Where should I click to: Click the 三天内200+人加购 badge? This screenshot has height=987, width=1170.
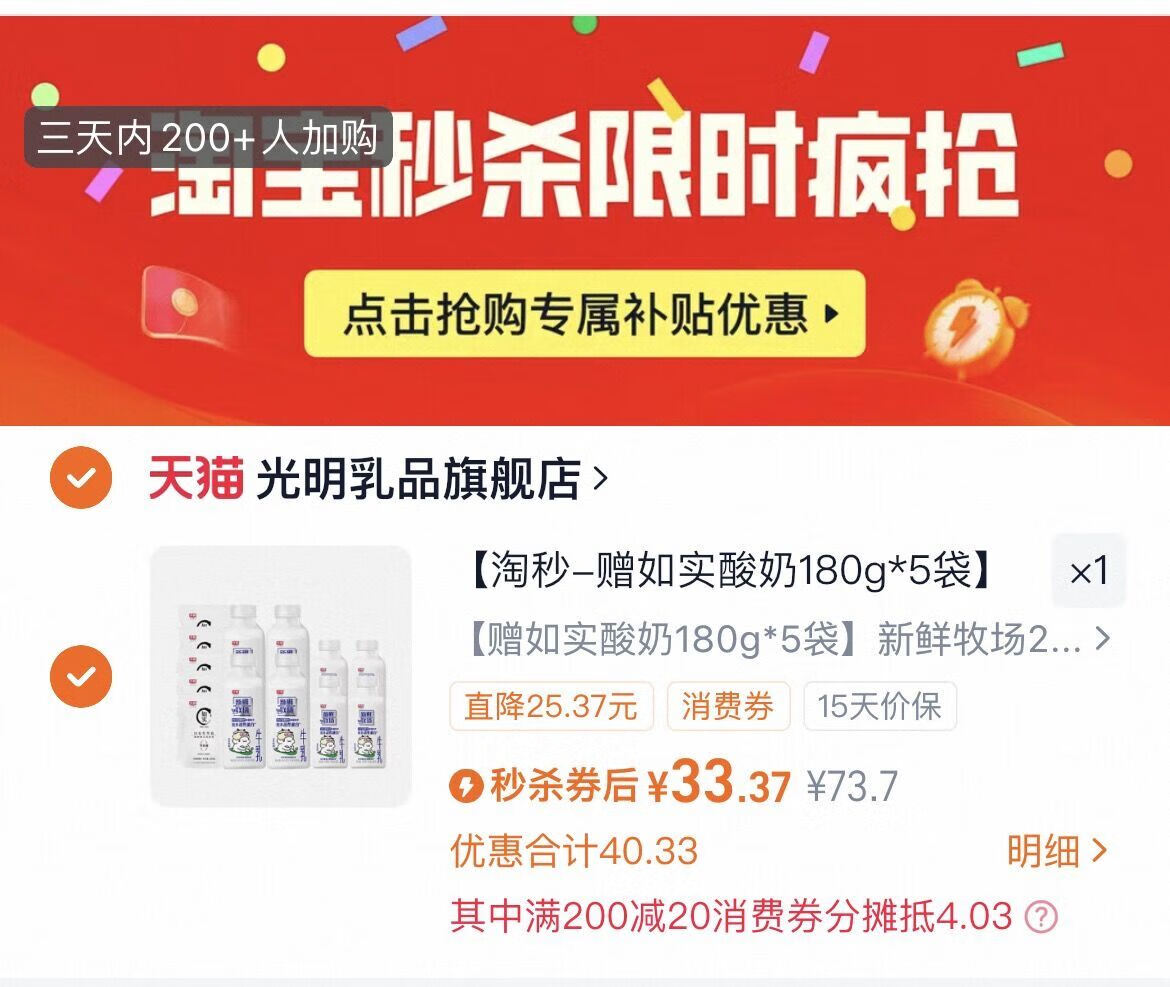208,137
